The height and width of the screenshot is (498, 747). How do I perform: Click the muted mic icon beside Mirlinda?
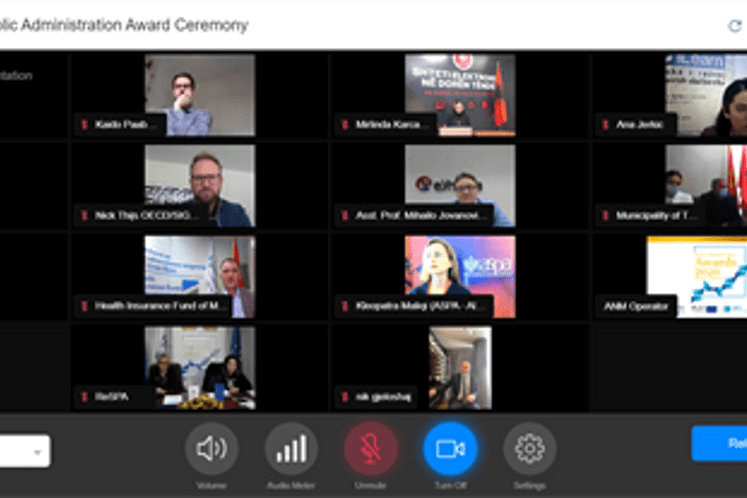(345, 125)
